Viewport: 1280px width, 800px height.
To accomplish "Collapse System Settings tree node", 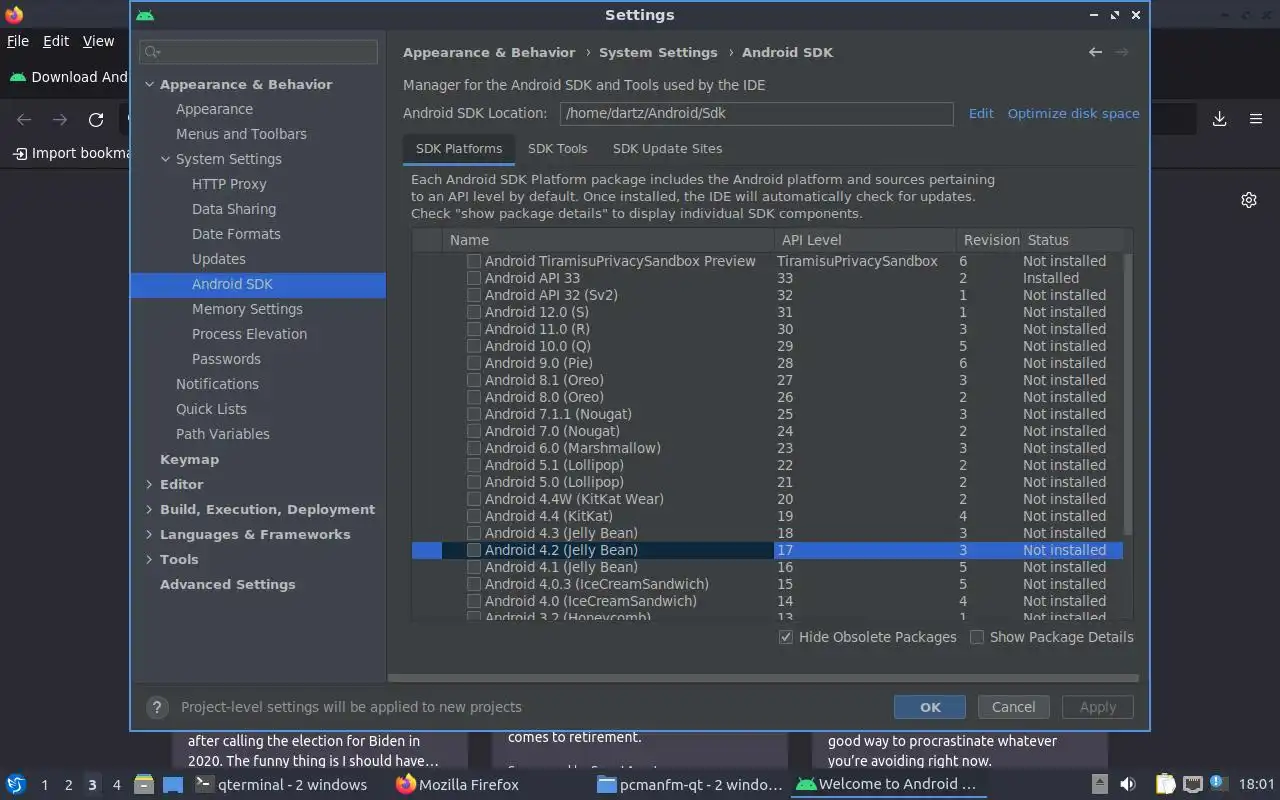I will [165, 159].
